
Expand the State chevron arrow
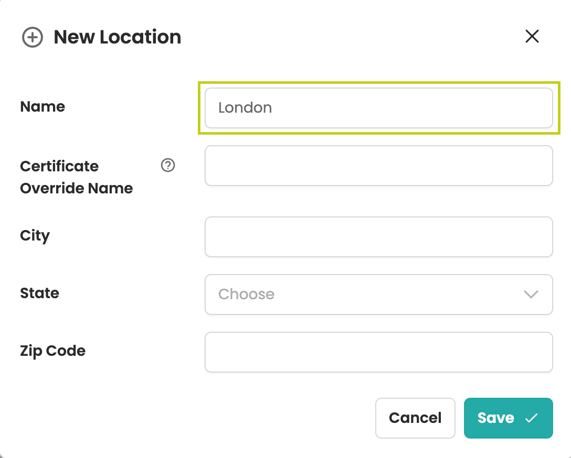(531, 294)
